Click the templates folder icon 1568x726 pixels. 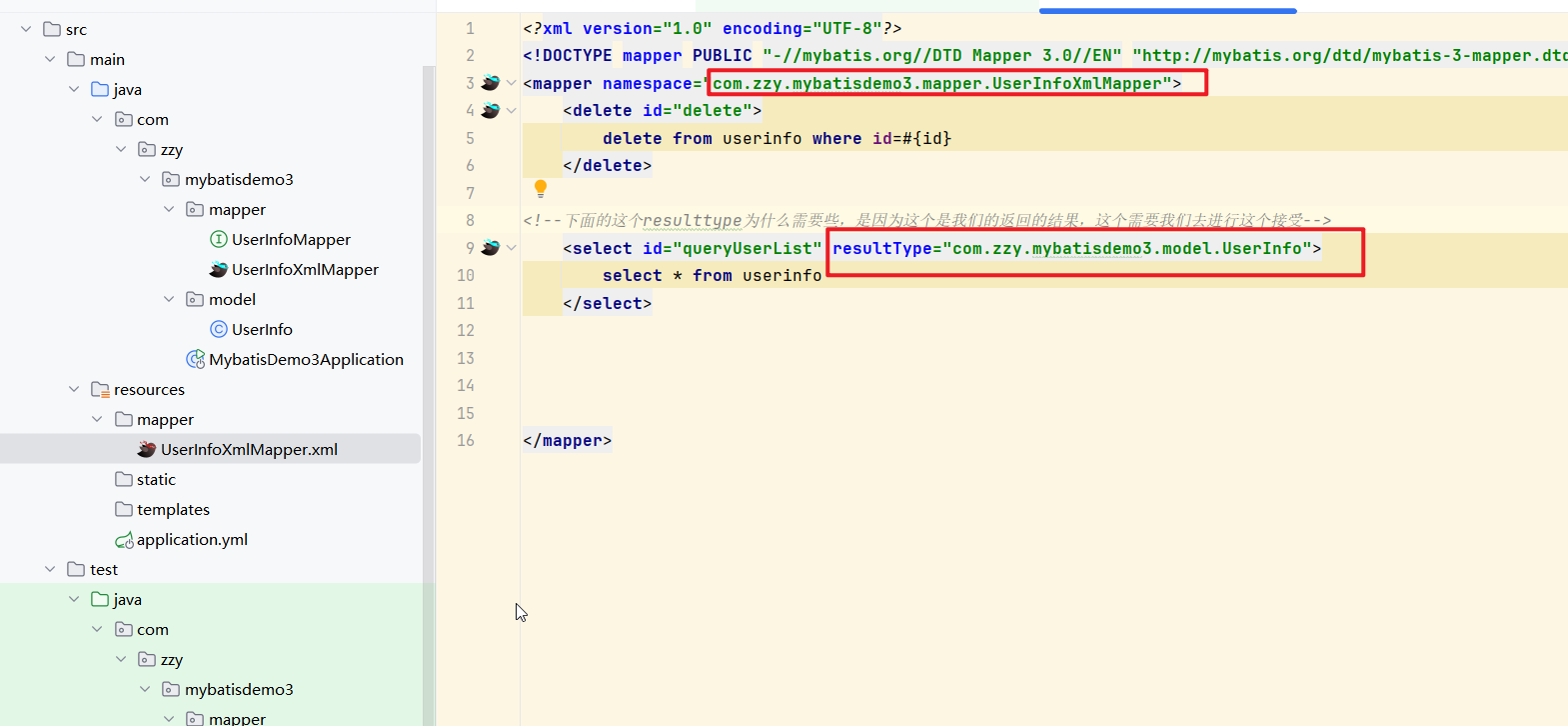click(x=124, y=509)
